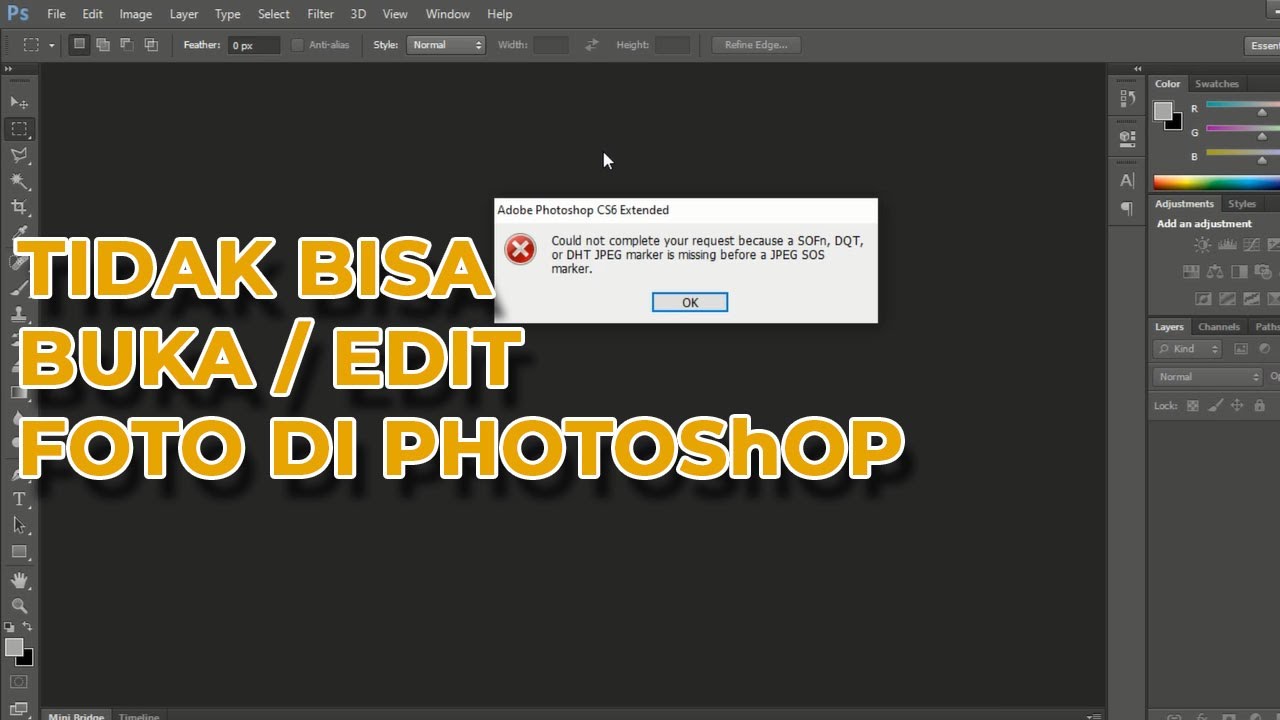This screenshot has height=720, width=1280.
Task: Choose New selection mode
Action: [79, 45]
